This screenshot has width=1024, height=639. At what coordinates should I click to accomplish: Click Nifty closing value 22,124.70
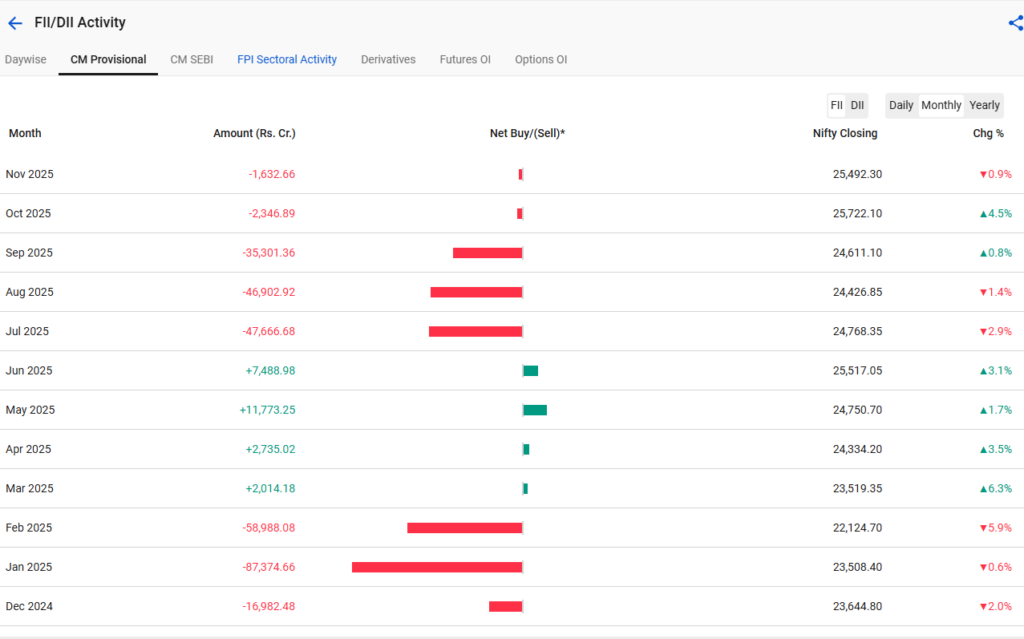point(857,527)
